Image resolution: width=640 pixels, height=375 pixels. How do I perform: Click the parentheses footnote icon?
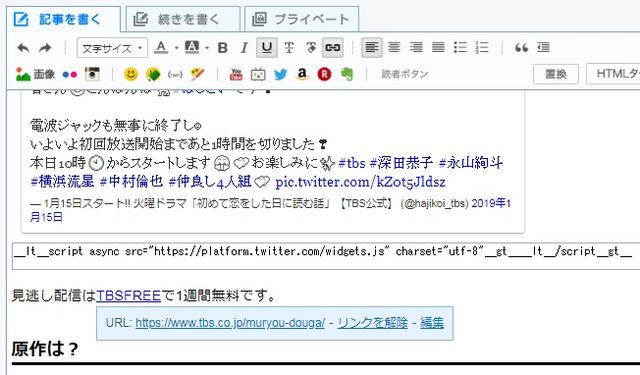tap(175, 75)
